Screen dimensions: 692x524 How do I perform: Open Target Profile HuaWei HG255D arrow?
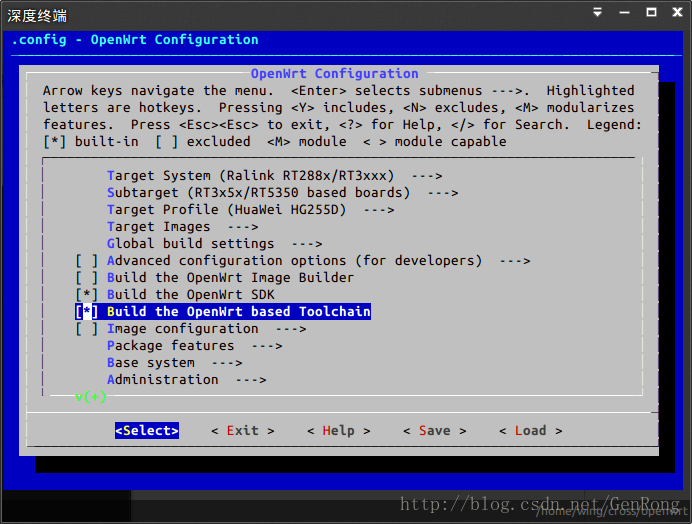coord(379,210)
